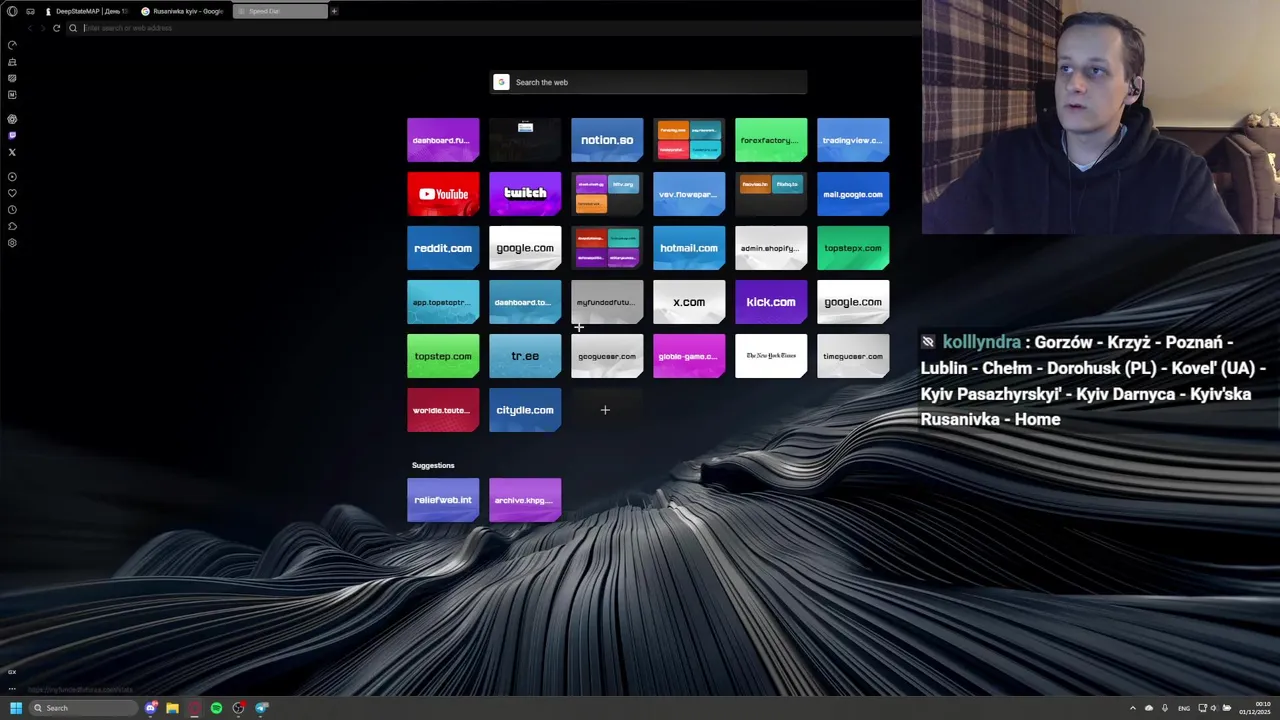The height and width of the screenshot is (720, 1280).
Task: Open the mail.google.com speed dial tile
Action: coord(853,194)
